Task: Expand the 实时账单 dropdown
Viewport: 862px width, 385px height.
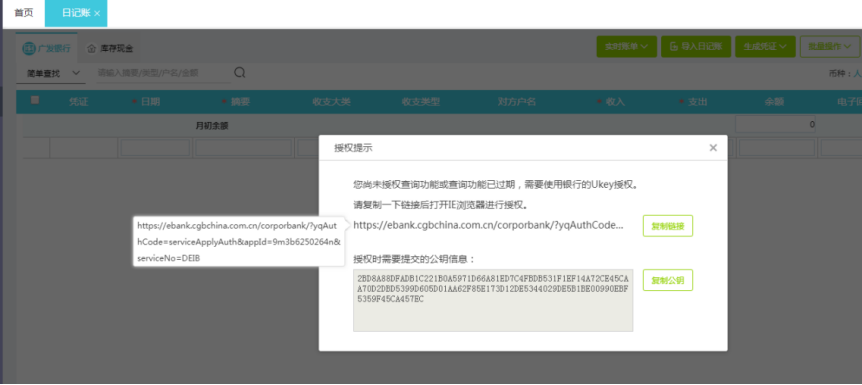Action: point(627,47)
